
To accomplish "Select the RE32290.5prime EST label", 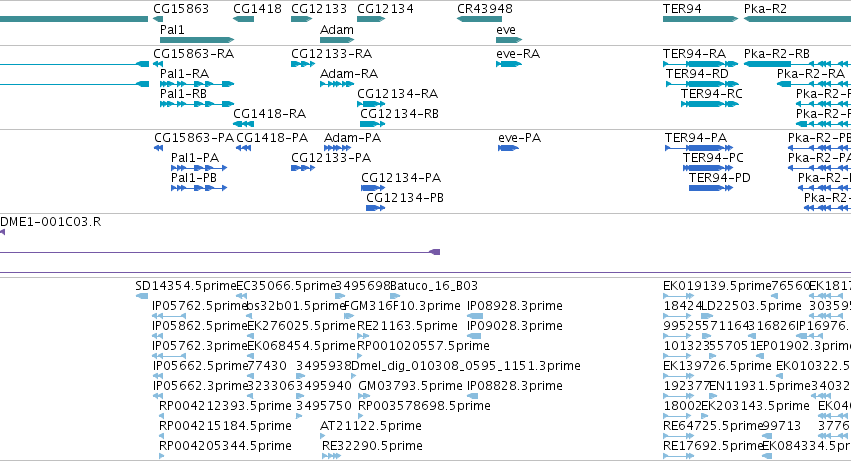I will point(372,446).
